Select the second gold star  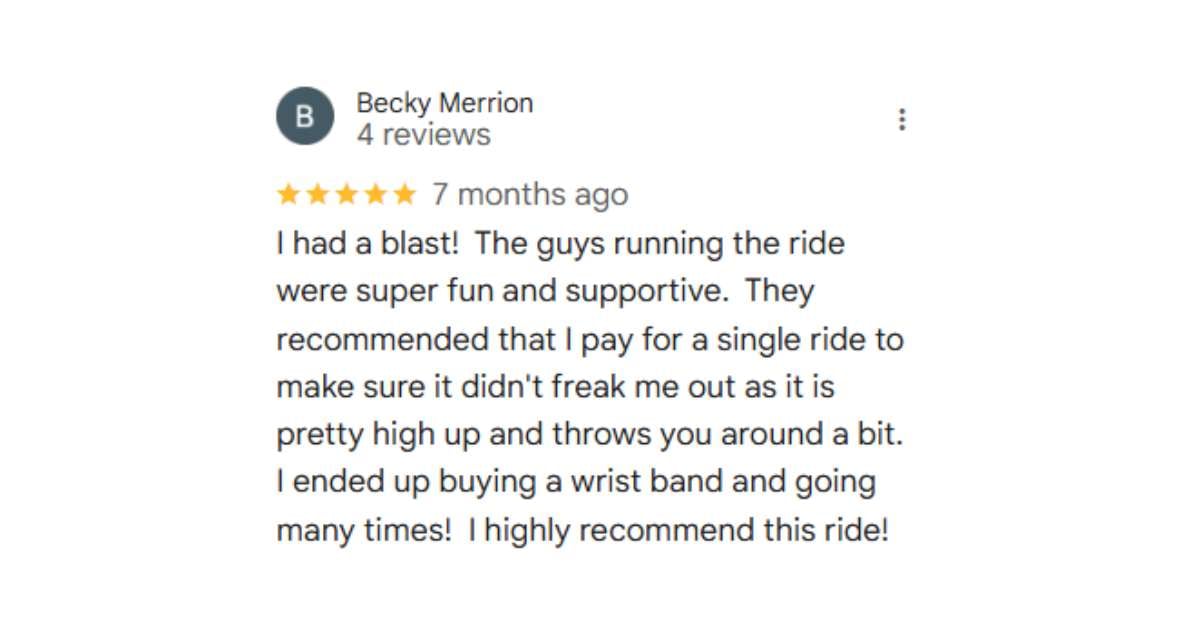click(316, 194)
